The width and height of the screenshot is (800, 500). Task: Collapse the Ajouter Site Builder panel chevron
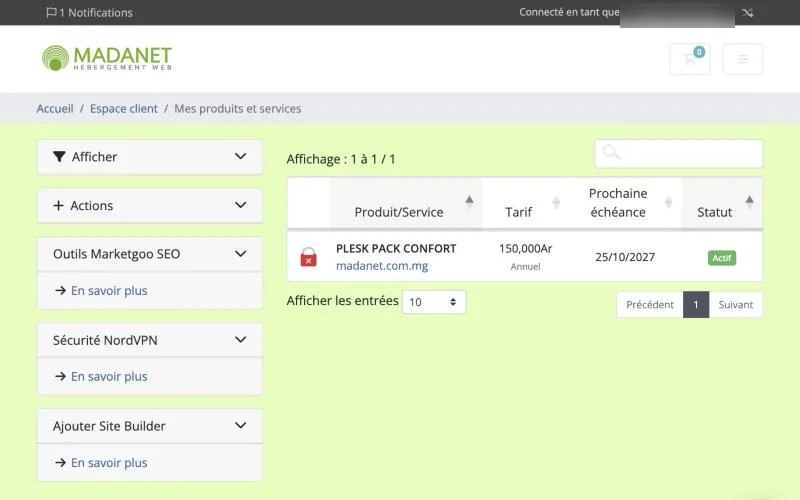[240, 425]
